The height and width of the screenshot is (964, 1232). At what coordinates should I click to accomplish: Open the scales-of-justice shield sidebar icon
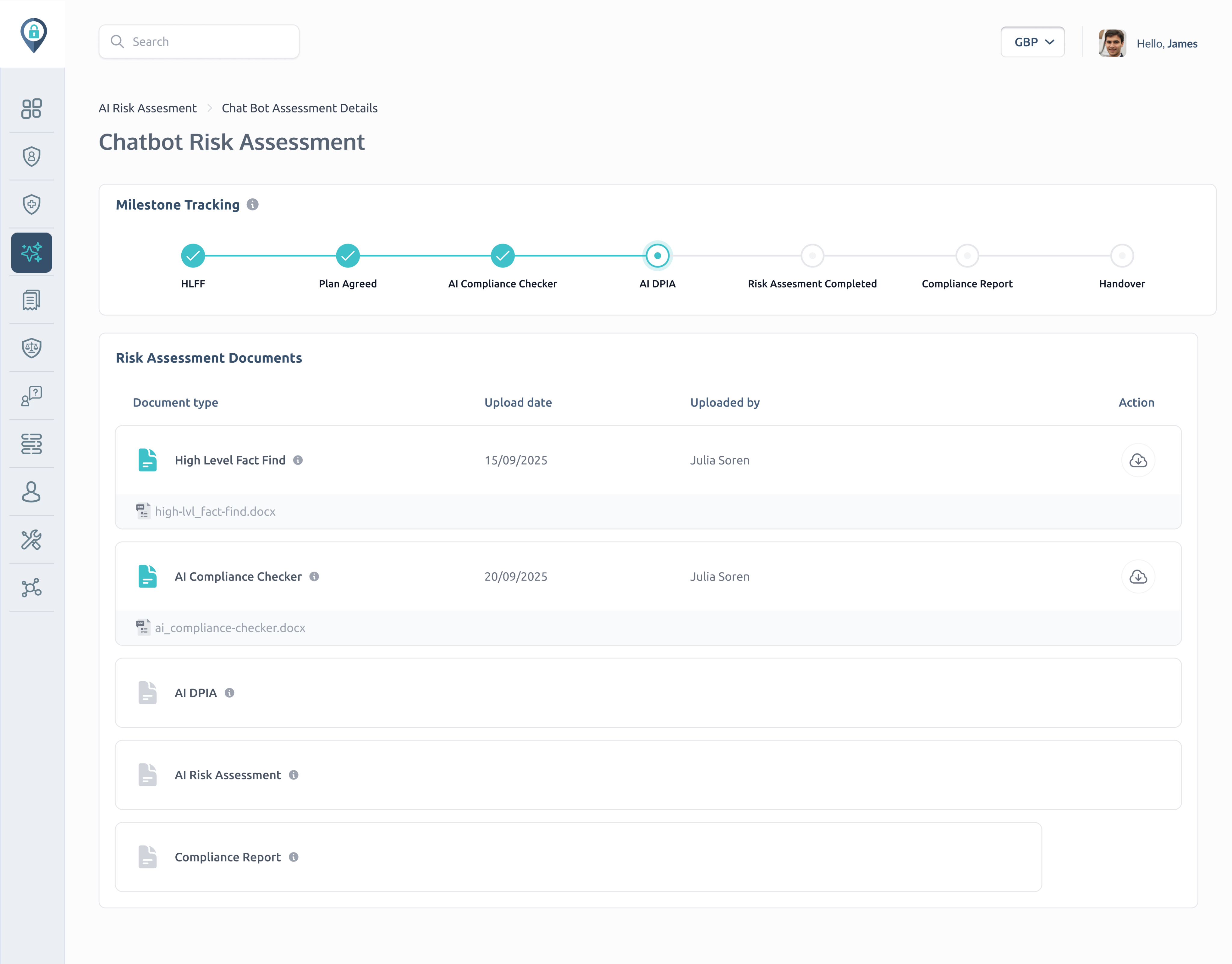[32, 348]
